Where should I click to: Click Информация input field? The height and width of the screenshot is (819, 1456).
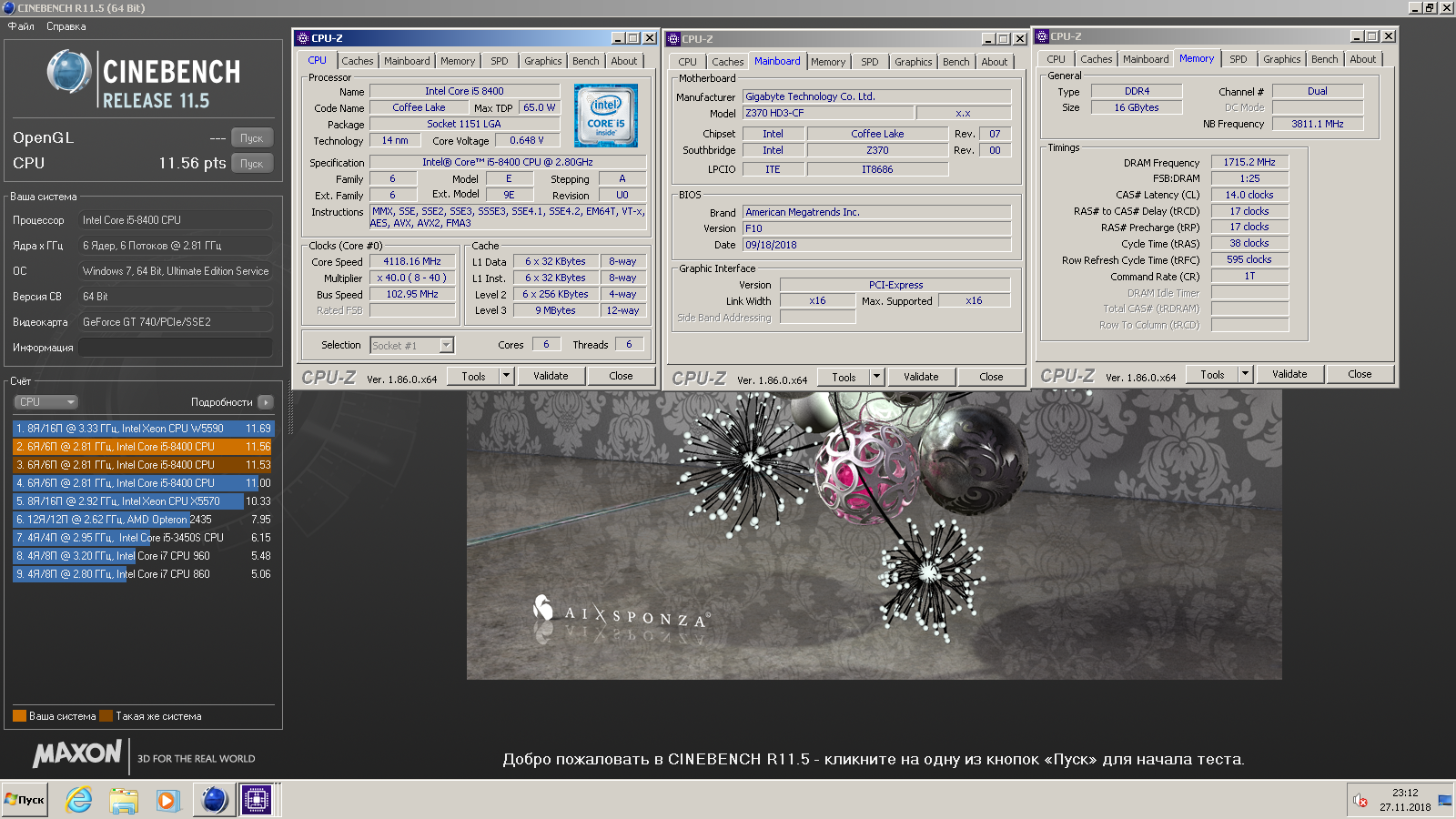[x=175, y=348]
